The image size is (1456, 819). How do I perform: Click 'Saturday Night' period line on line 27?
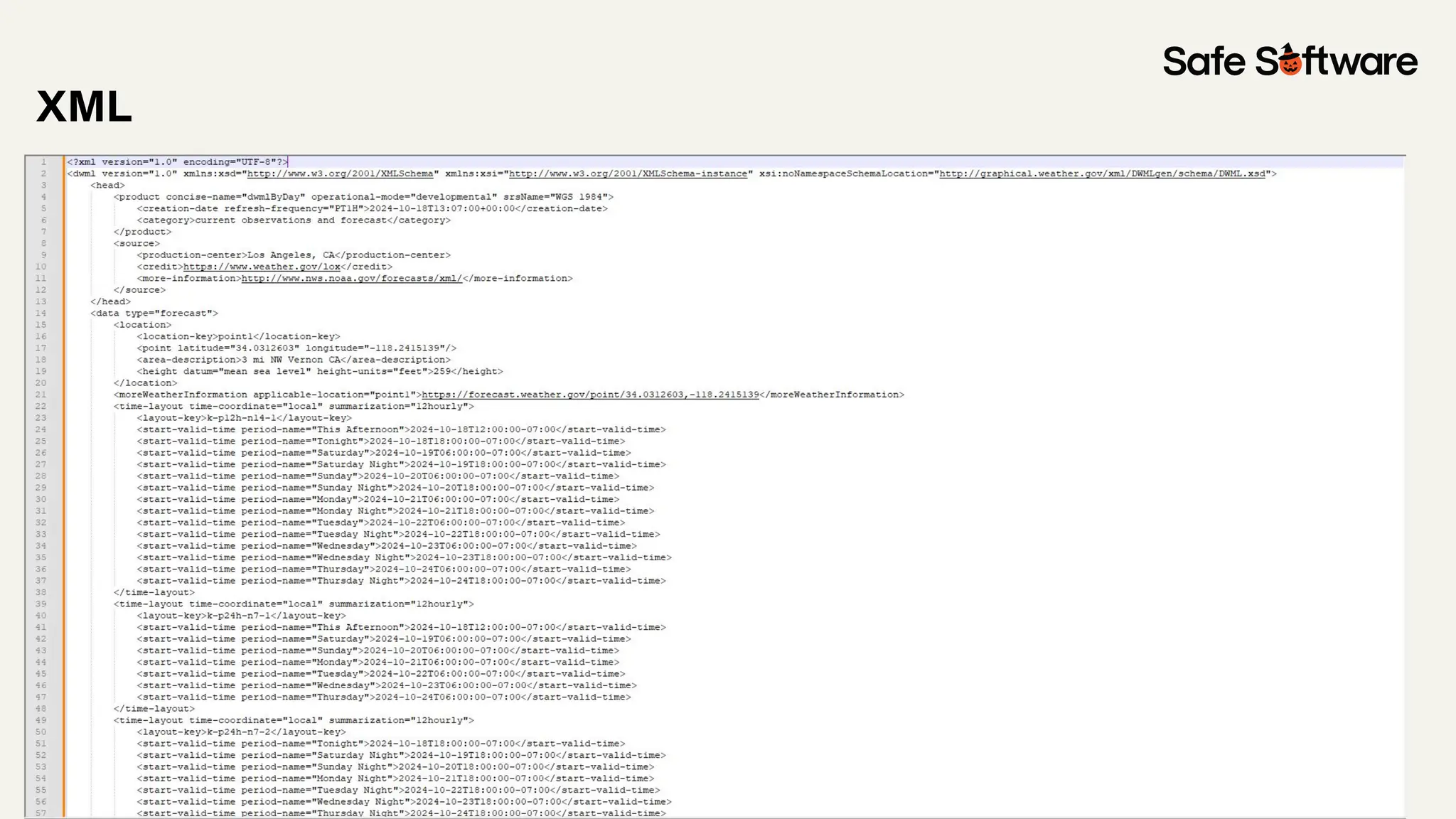click(x=401, y=464)
